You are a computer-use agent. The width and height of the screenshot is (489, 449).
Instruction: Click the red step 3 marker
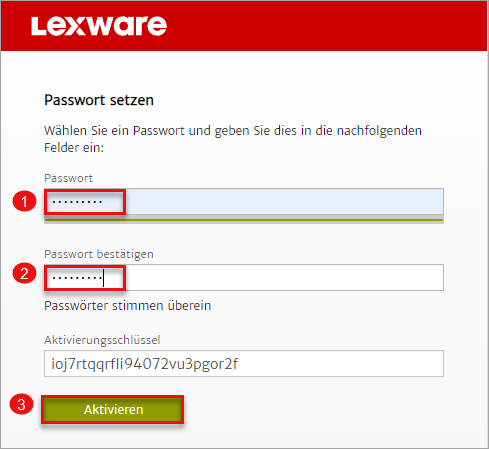22,404
